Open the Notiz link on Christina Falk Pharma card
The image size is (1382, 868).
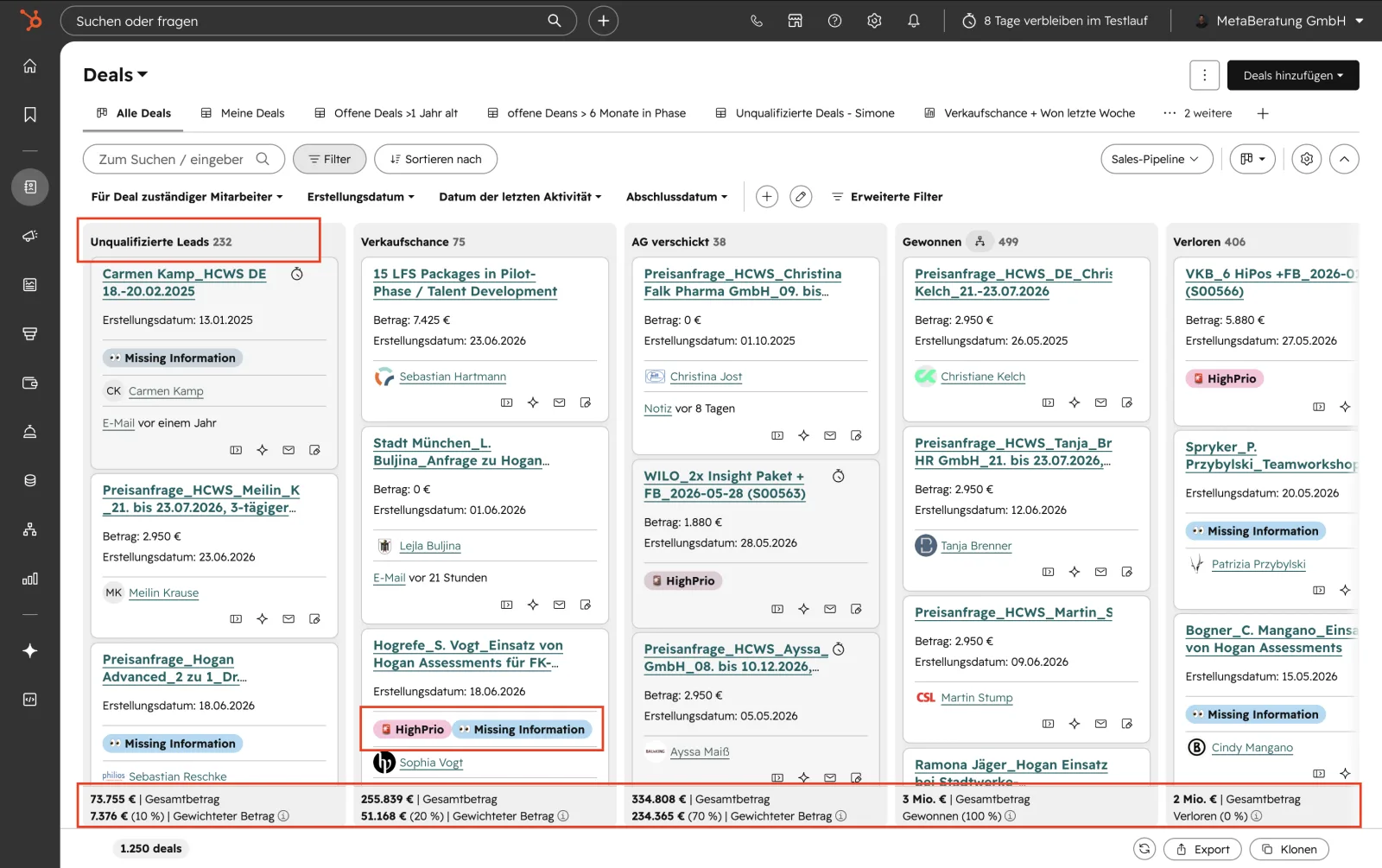[657, 409]
